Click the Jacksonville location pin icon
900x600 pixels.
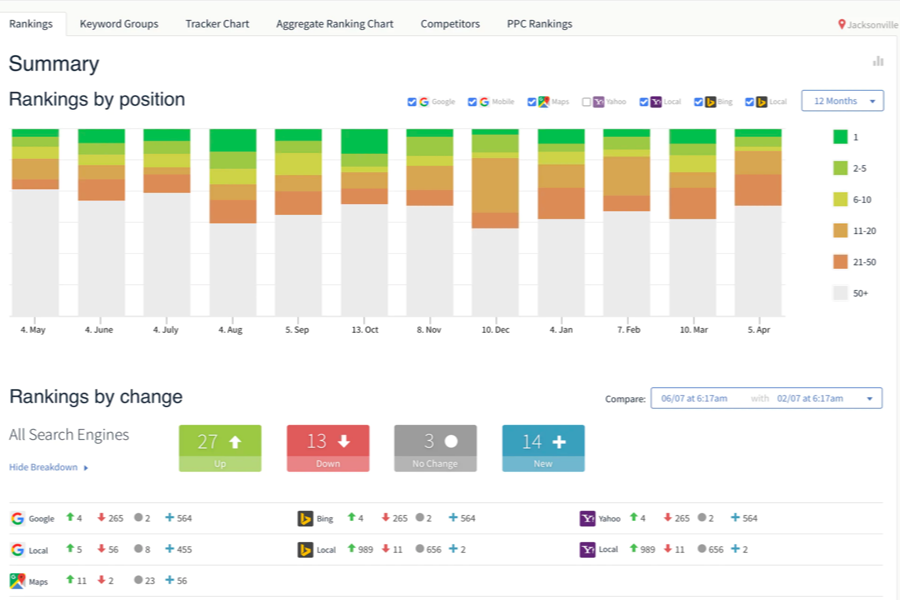[841, 24]
